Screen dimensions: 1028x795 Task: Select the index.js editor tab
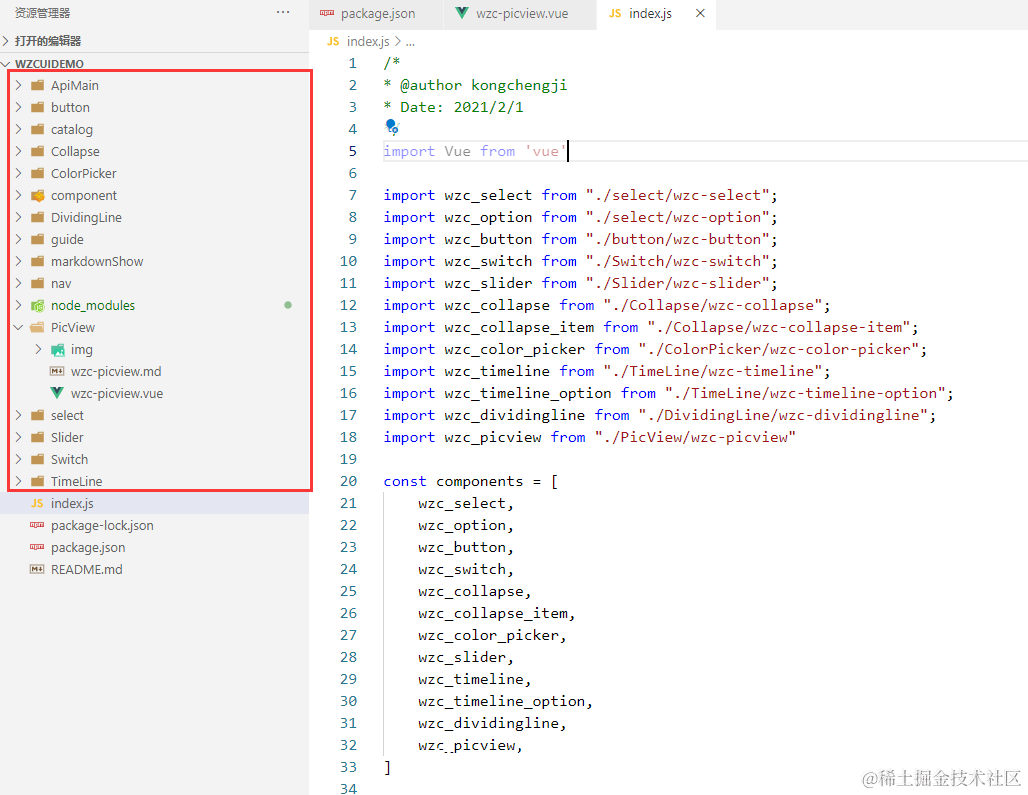coord(656,14)
